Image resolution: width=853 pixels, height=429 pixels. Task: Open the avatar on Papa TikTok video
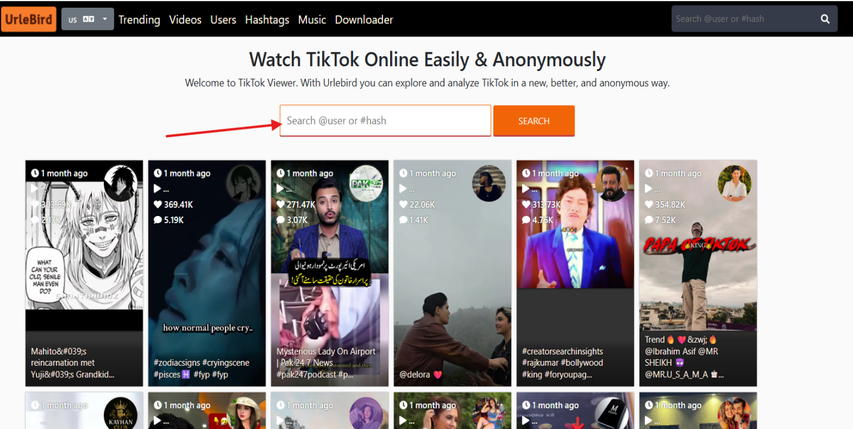[733, 183]
